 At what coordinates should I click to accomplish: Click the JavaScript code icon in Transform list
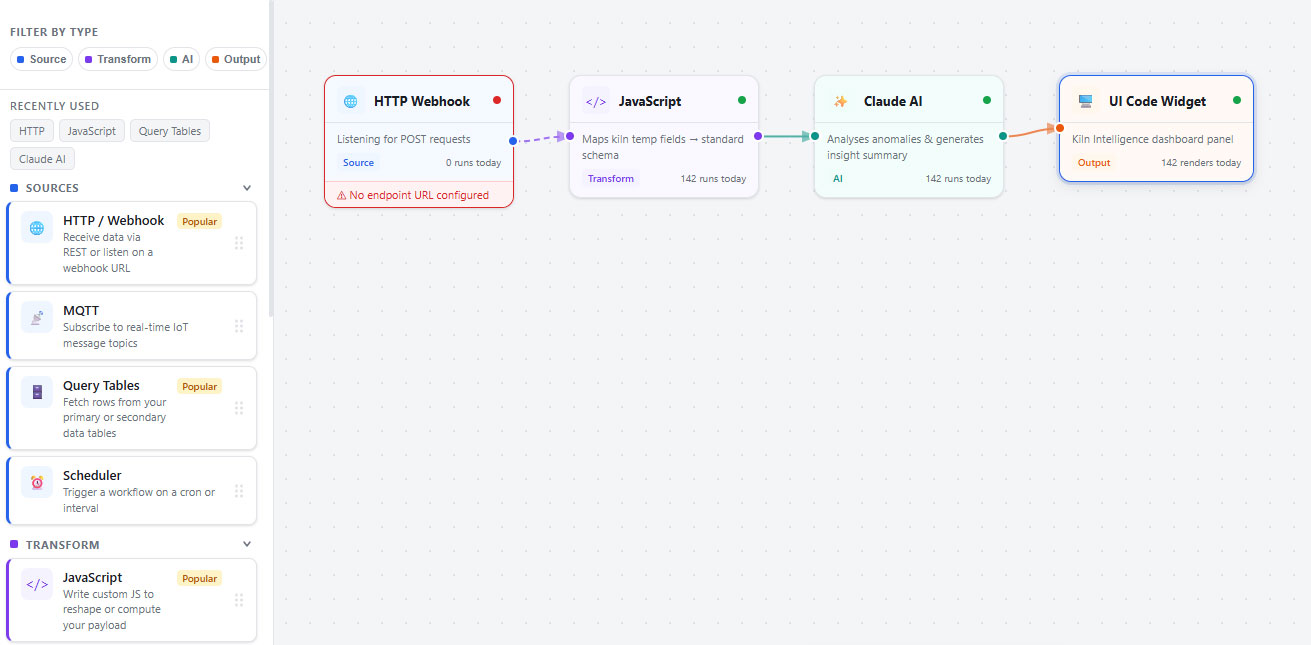point(37,584)
